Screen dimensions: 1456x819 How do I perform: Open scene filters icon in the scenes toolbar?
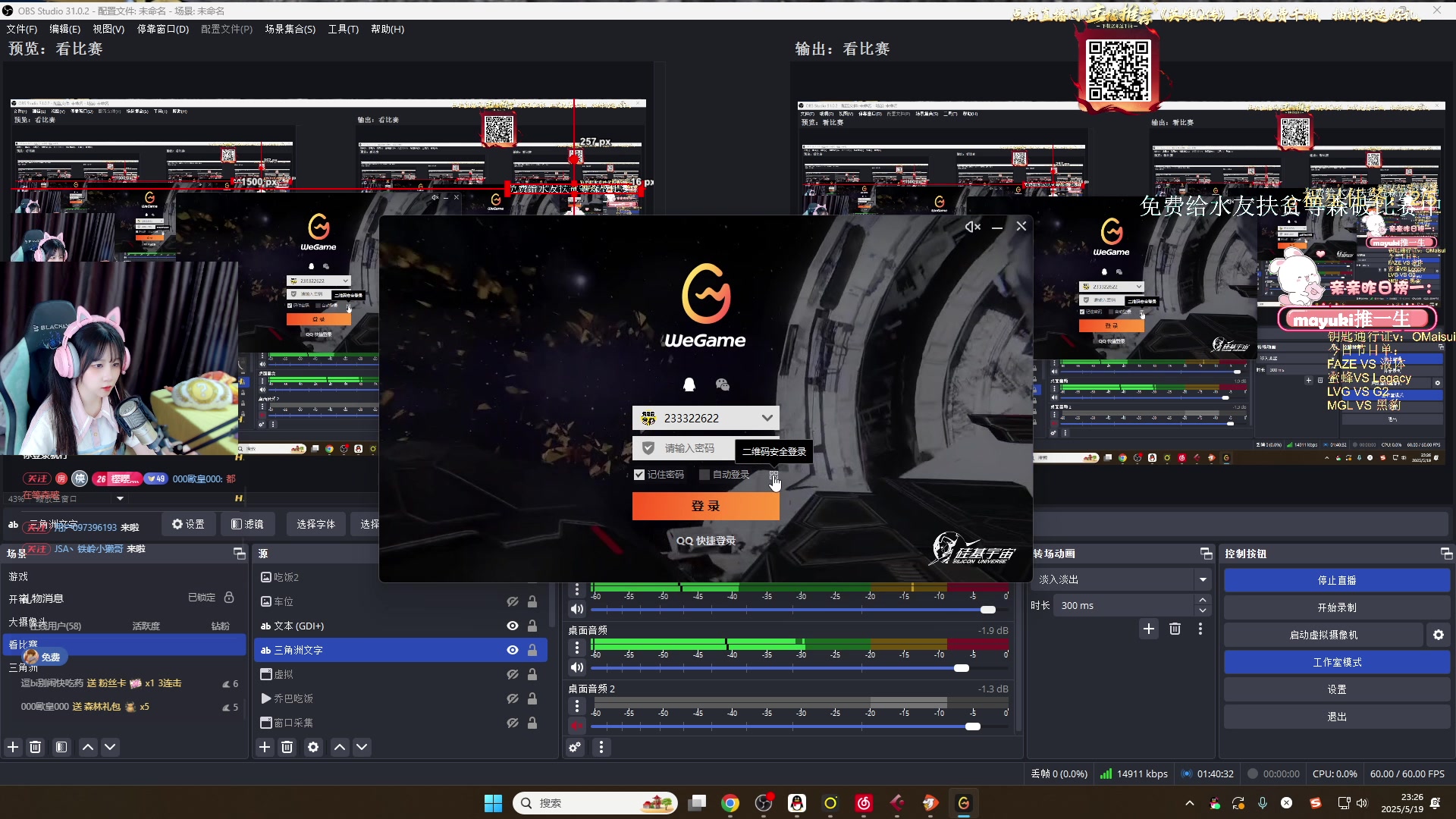coord(61,748)
